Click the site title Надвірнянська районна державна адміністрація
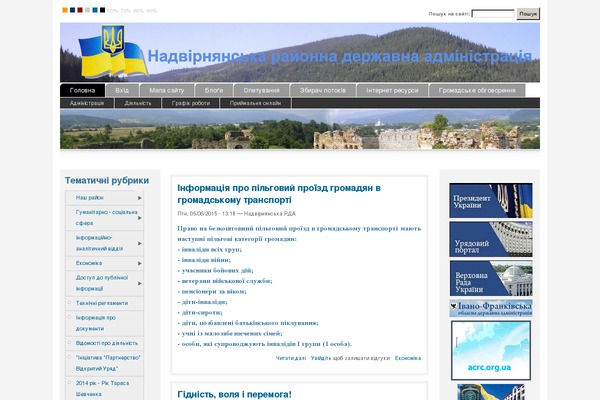 [x=339, y=56]
